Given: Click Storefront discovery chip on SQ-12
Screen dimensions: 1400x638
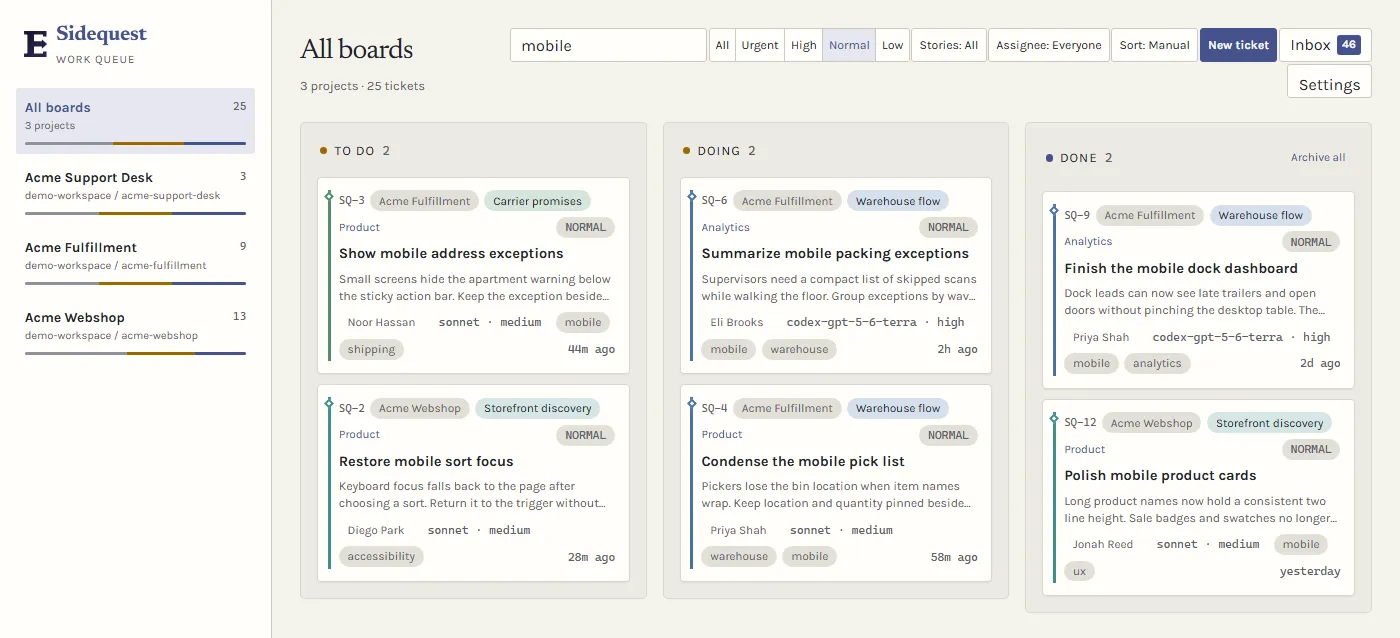Looking at the screenshot, I should tap(1269, 423).
